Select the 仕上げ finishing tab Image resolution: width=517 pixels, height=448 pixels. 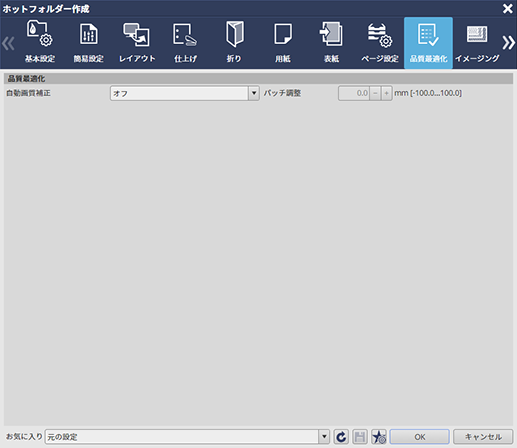point(185,43)
